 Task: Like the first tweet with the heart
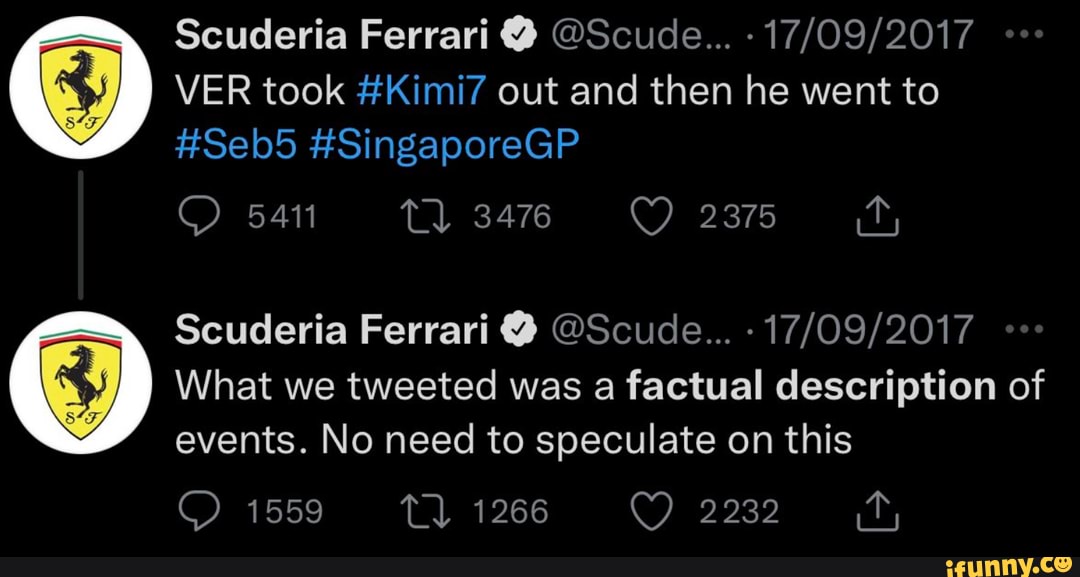click(x=652, y=214)
